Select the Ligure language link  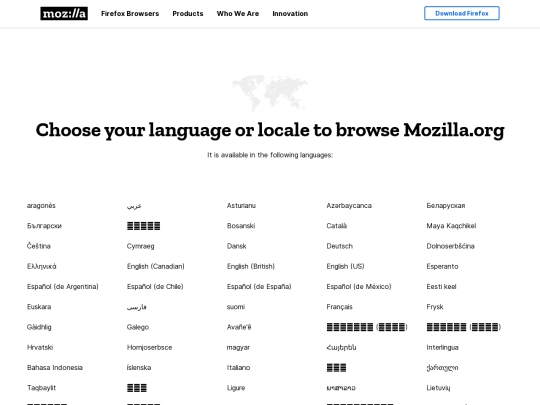pyautogui.click(x=236, y=388)
